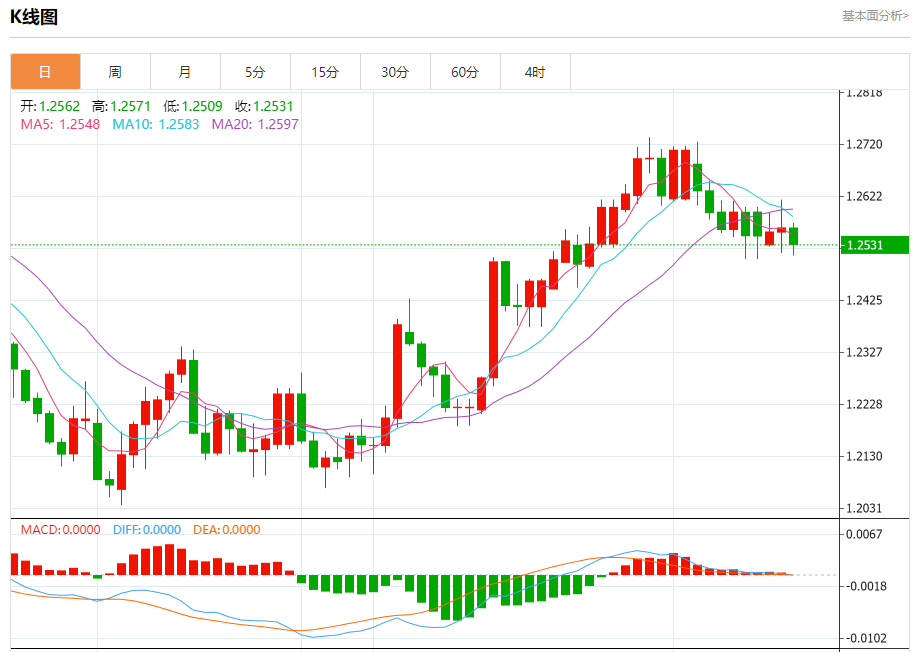Select the 日 daily chart tab
The image size is (917, 652).
pos(45,72)
